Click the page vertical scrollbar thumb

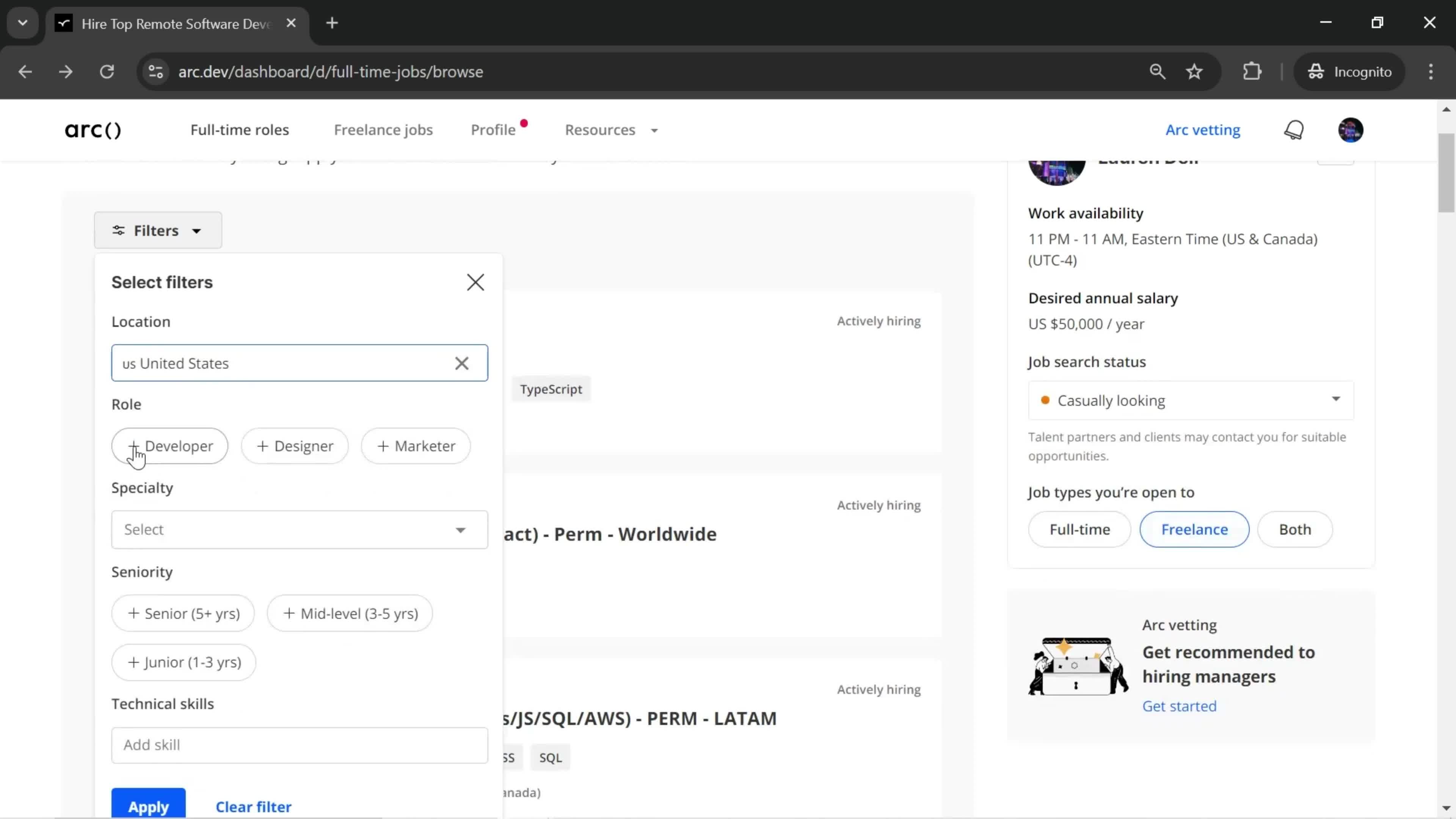[1447, 173]
